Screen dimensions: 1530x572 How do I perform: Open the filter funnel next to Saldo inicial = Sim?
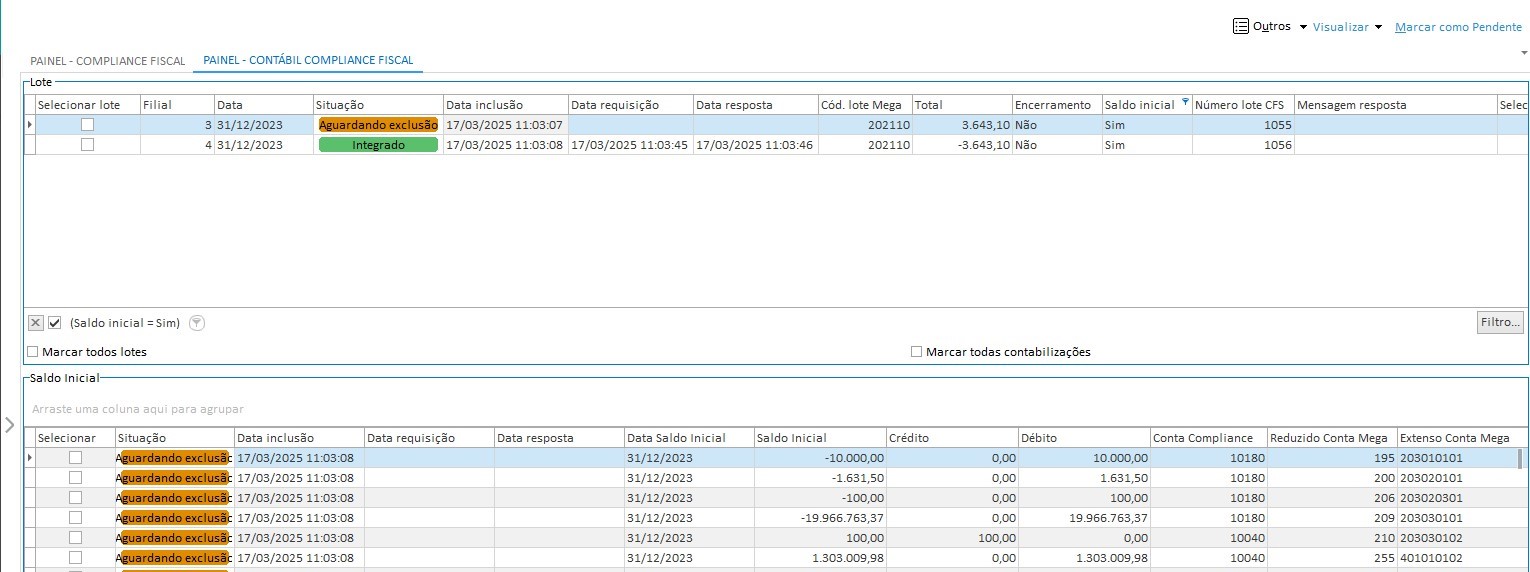coord(197,323)
